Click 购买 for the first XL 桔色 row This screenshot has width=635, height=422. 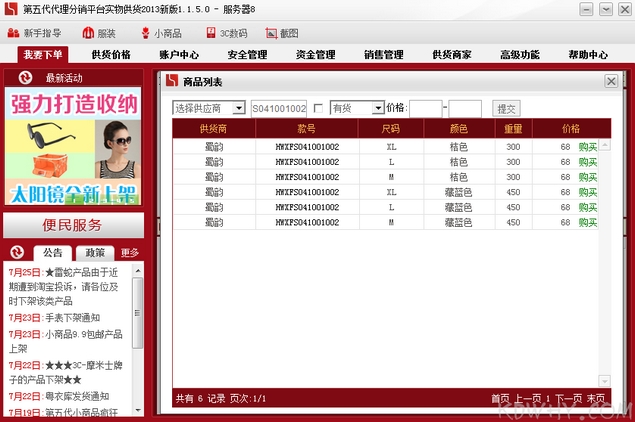587,147
